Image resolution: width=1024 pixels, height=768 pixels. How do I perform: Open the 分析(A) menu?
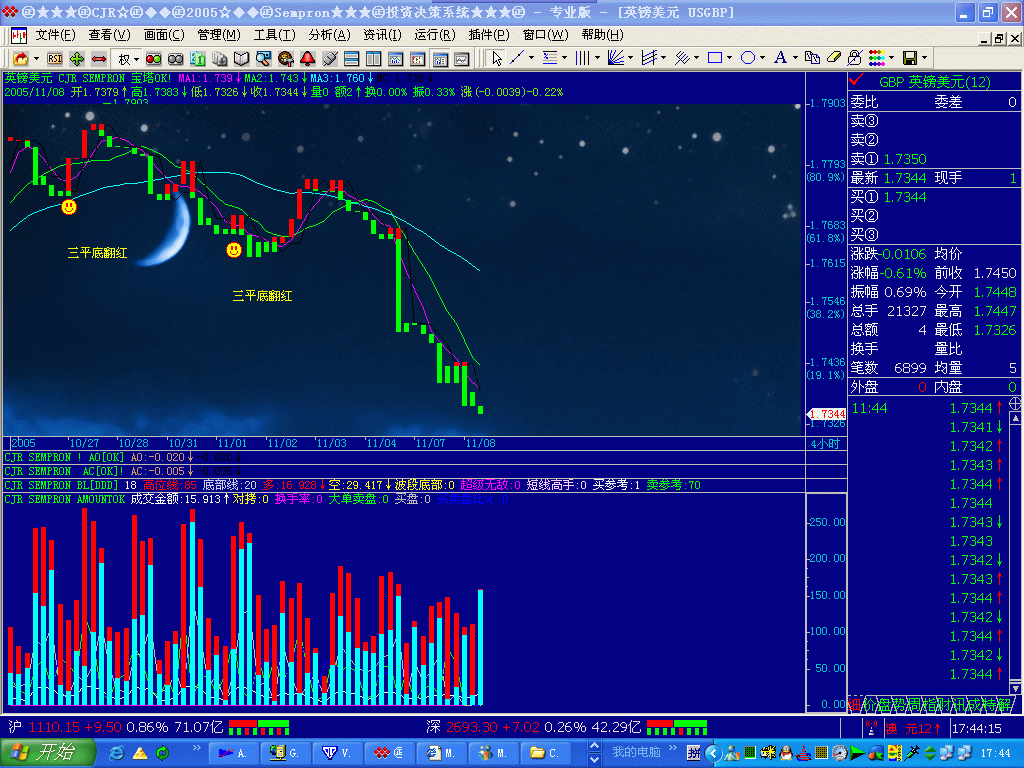[x=329, y=35]
